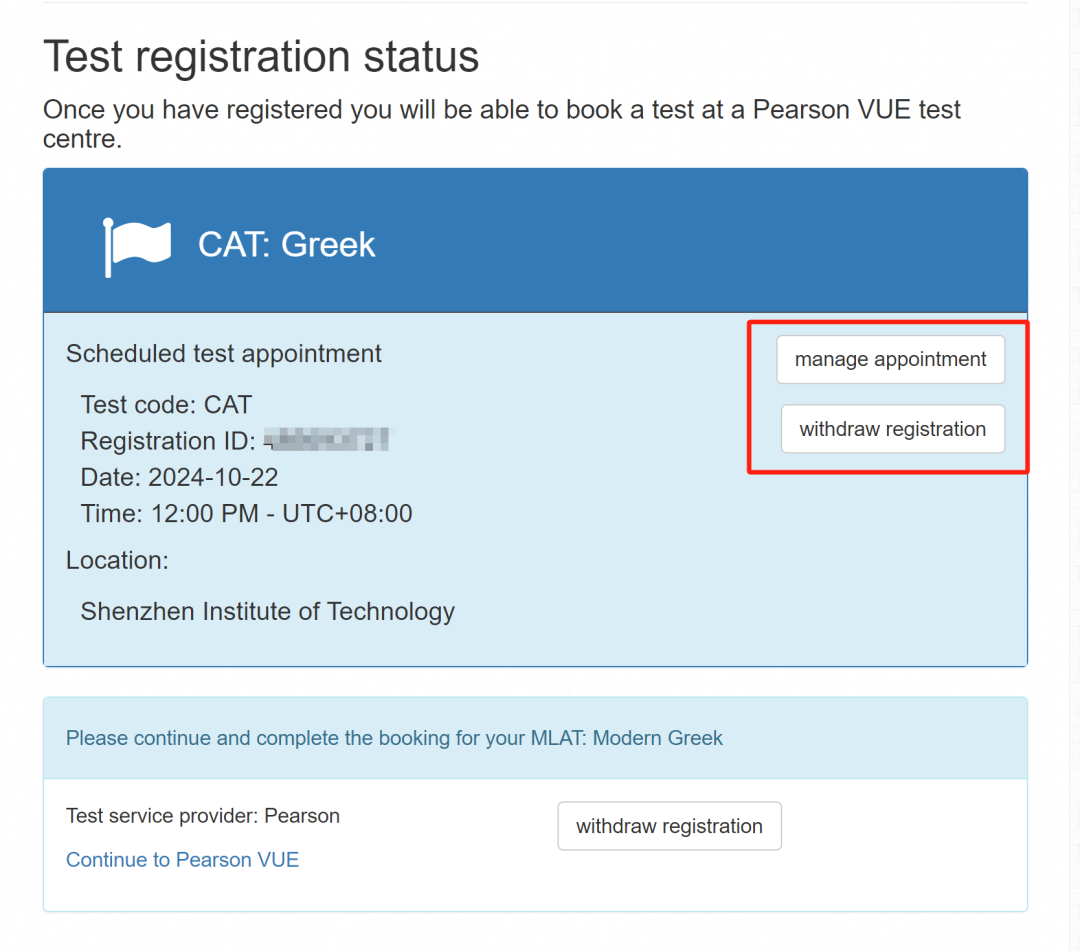This screenshot has height=951, width=1080.
Task: Select the date 2024-10-22
Action: [x=213, y=477]
